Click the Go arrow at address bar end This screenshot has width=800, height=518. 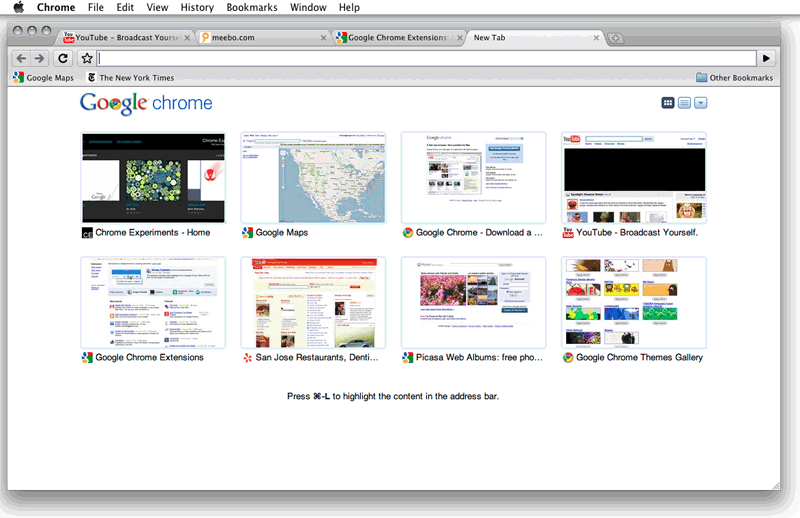[x=766, y=58]
